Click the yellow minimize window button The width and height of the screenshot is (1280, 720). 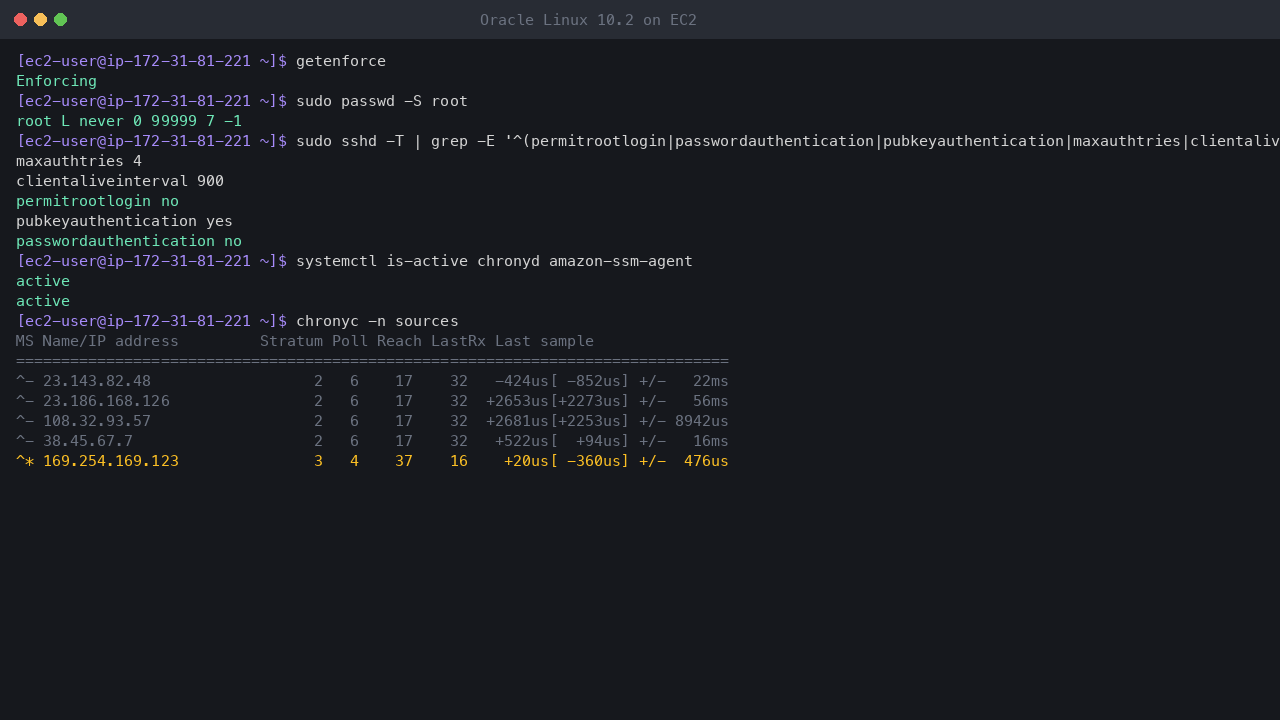(40, 20)
